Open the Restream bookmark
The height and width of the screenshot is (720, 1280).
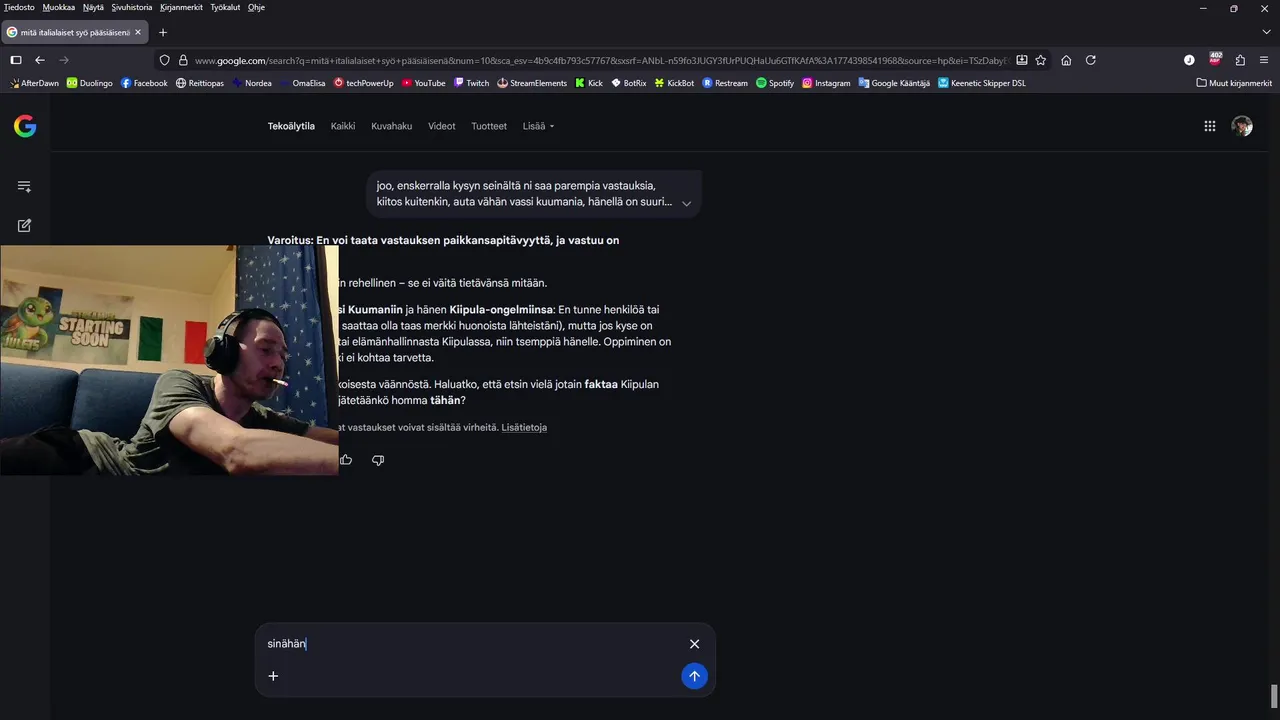pos(725,83)
